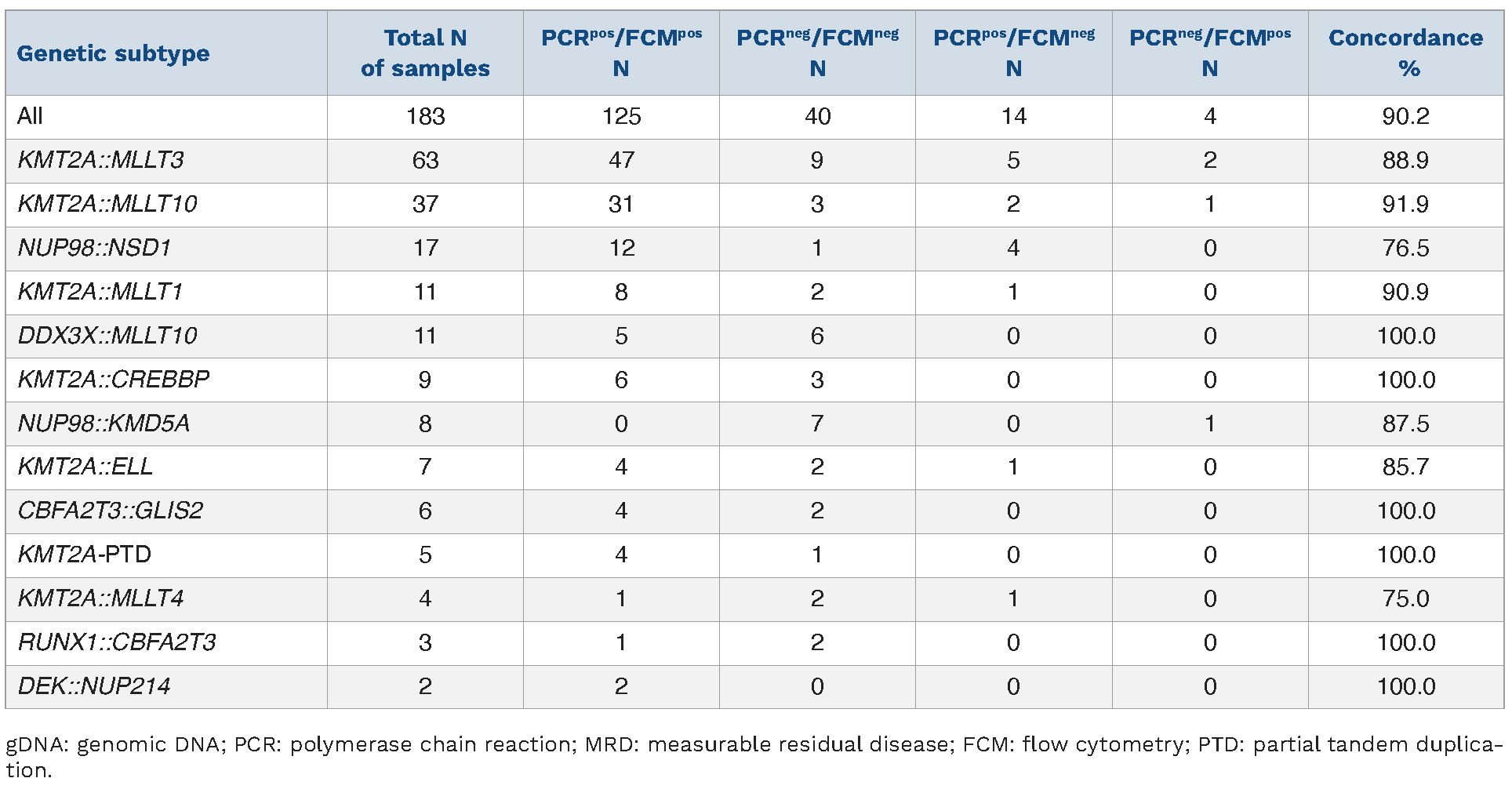
Task: Click the total samples value 183
Action: pos(425,117)
